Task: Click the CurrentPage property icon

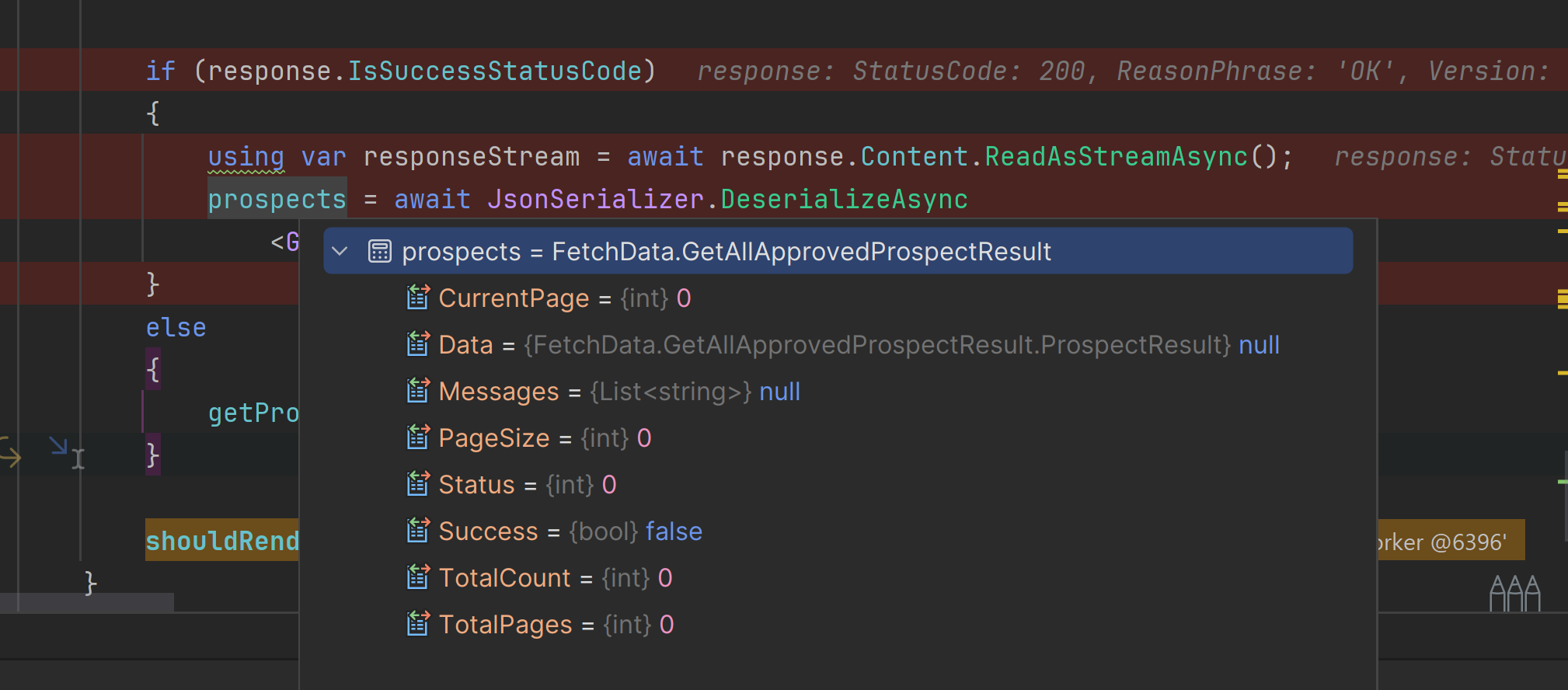Action: point(418,298)
